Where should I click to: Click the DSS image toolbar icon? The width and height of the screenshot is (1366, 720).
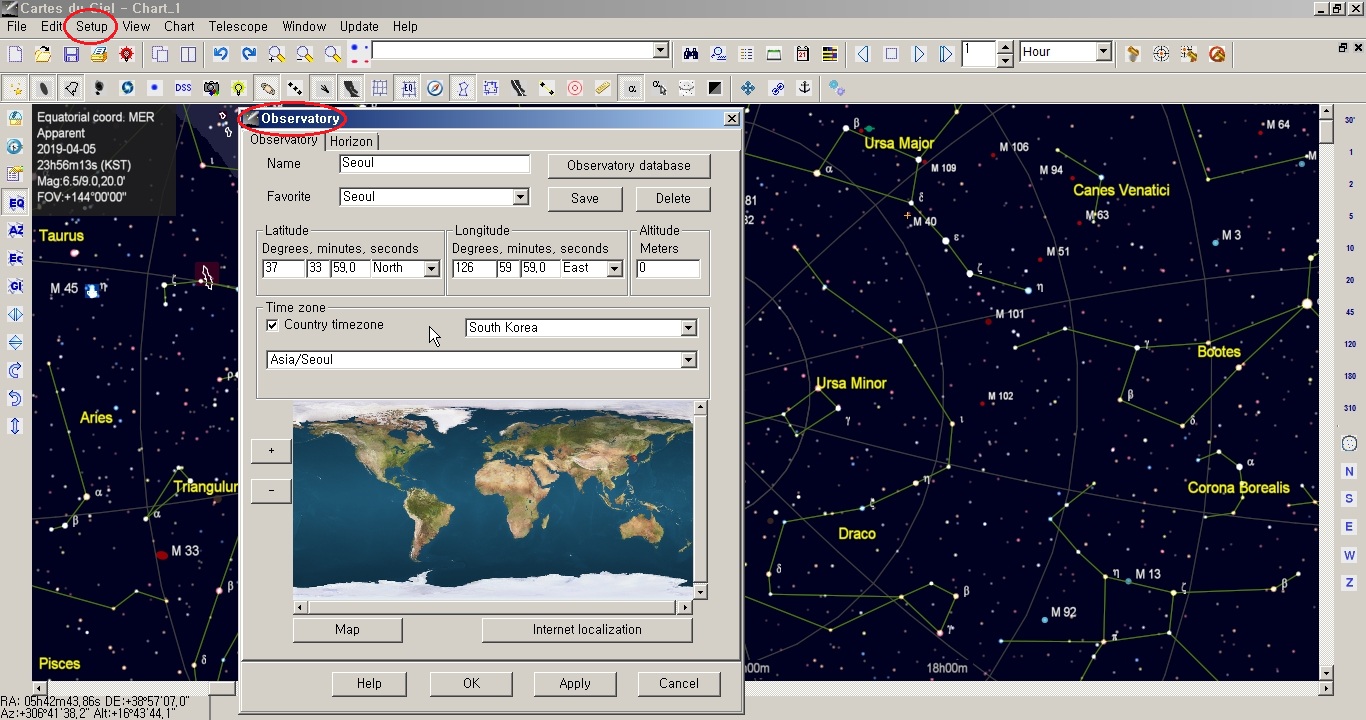183,89
